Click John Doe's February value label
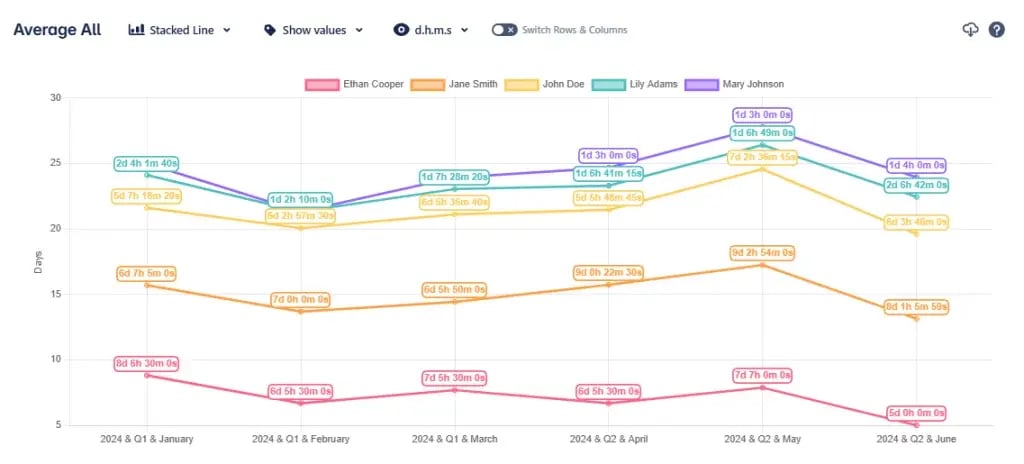Screen dimensions: 1024x464 click(300, 216)
